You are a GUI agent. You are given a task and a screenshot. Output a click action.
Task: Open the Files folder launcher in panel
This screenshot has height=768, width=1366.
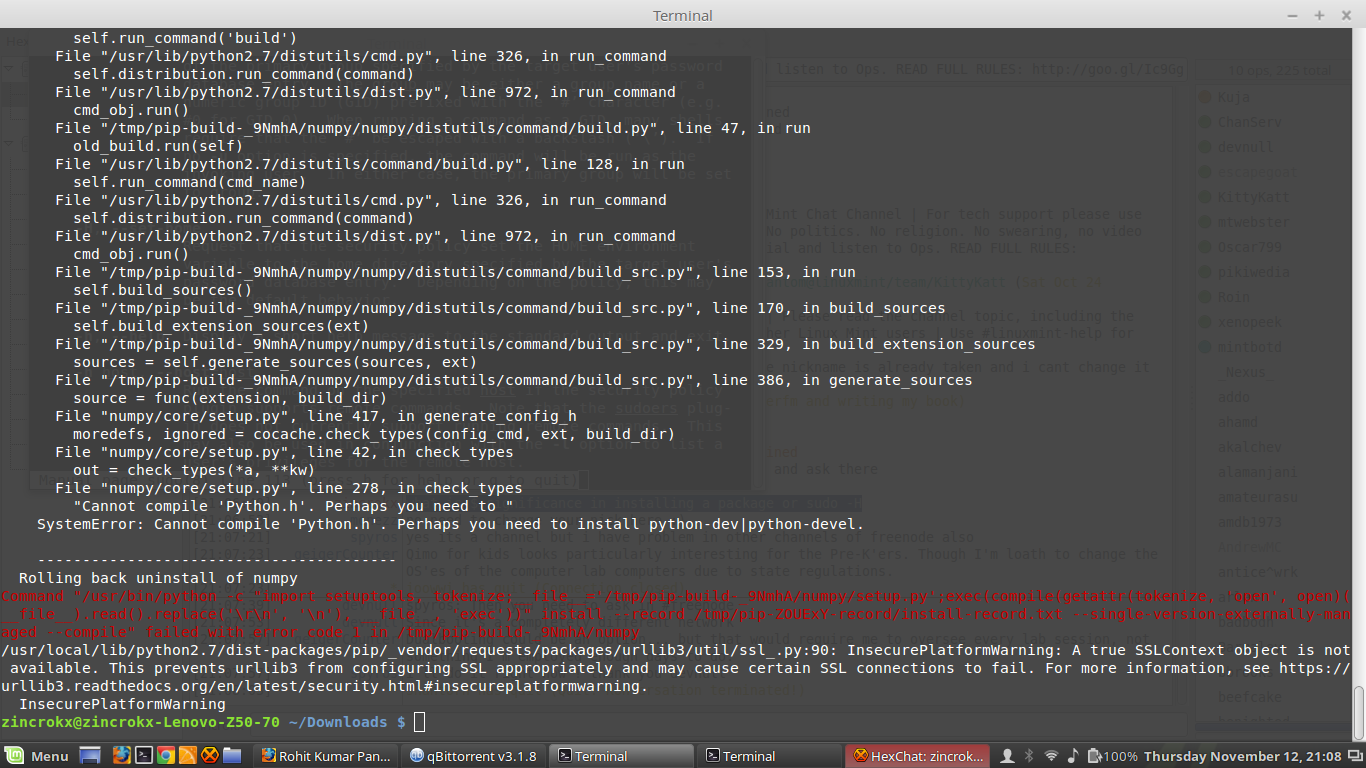pos(232,756)
